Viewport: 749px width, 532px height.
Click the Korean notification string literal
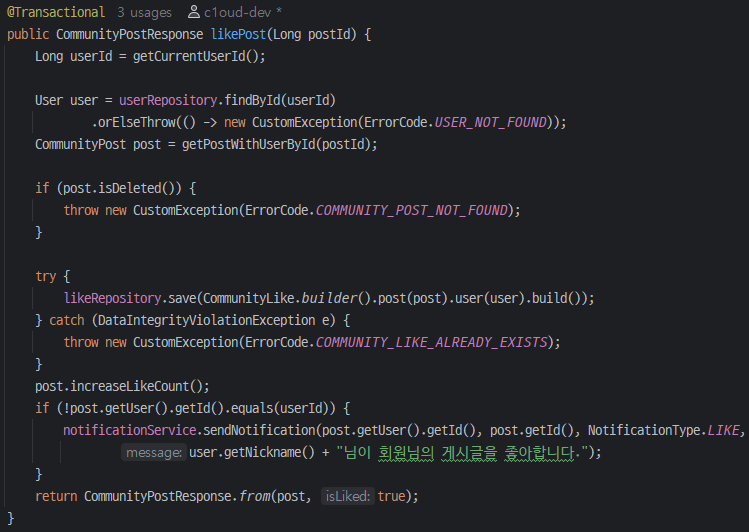coord(462,452)
